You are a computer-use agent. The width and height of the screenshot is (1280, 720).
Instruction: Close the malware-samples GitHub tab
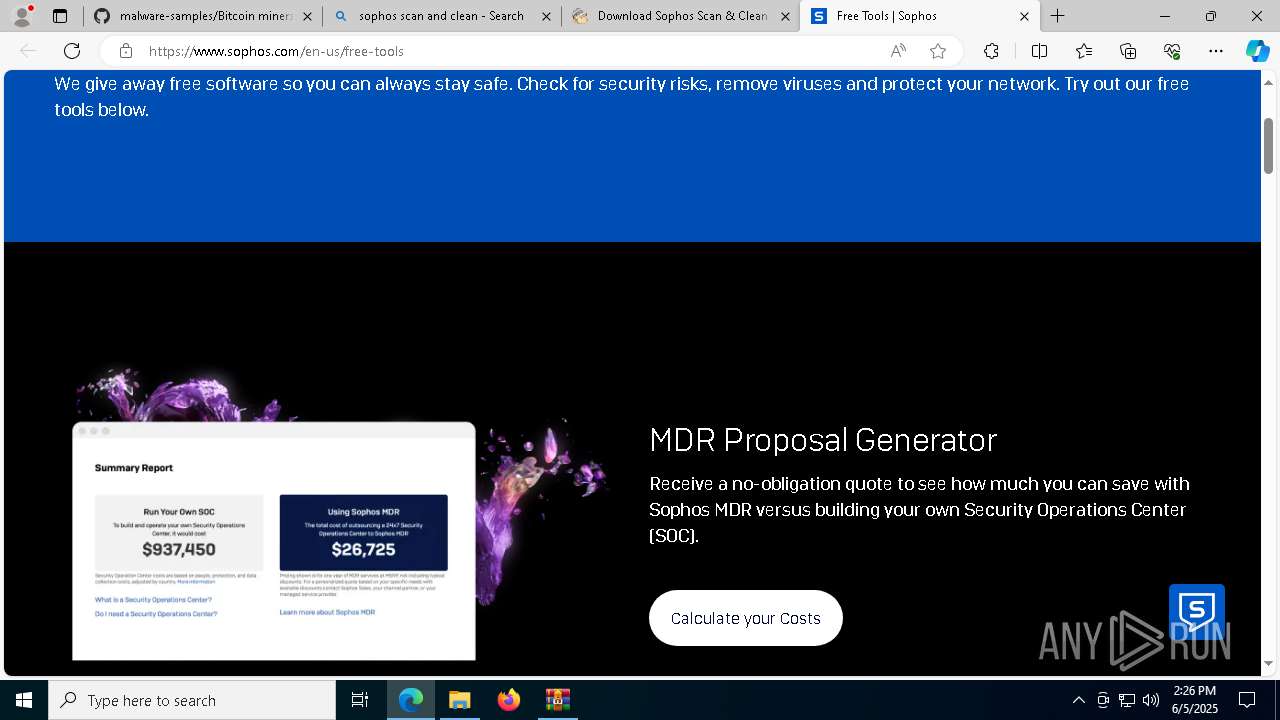(x=307, y=16)
